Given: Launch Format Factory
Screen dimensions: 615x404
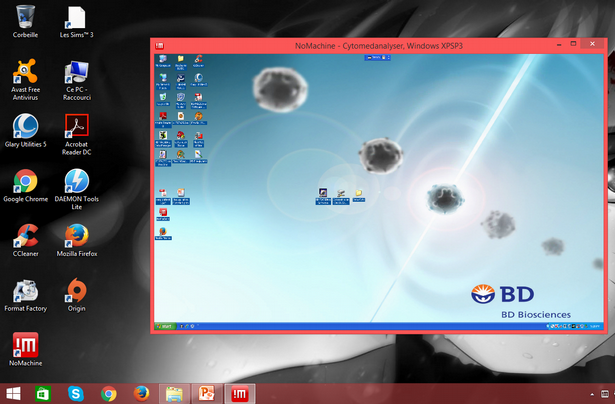Looking at the screenshot, I should [x=26, y=291].
